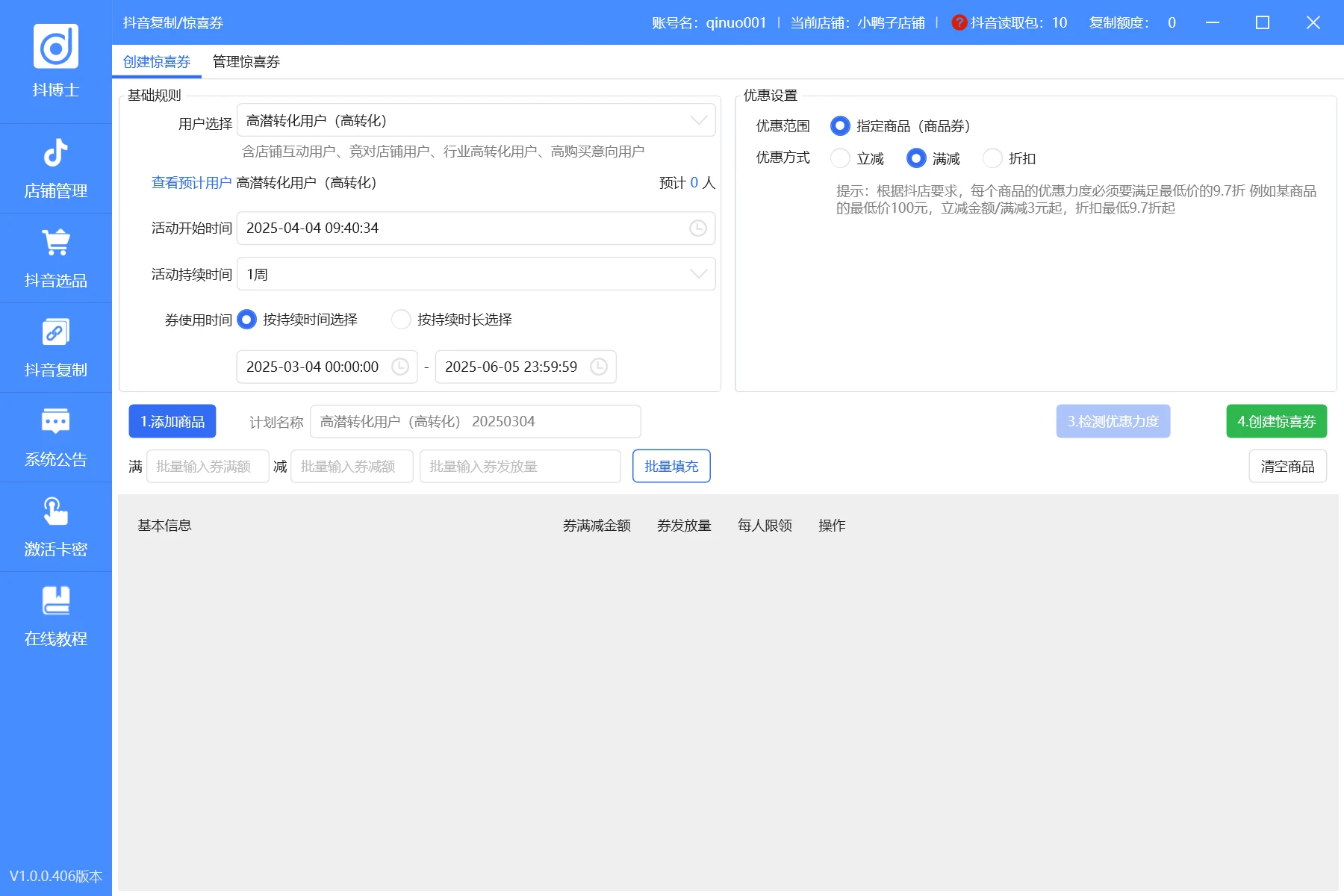Open 系统公告 message icon
The height and width of the screenshot is (896, 1344).
point(56,421)
